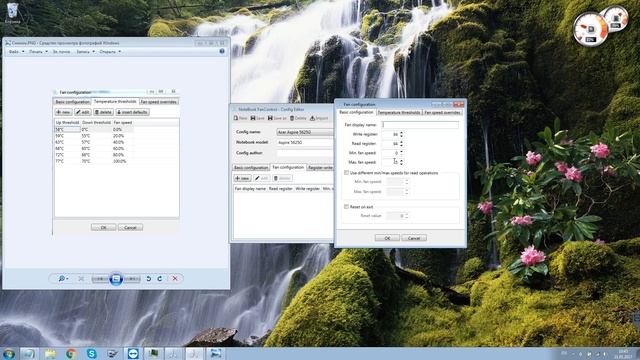This screenshot has height=360, width=640.
Task: Click the New icon in Config Editor toolbar
Action: 240,118
